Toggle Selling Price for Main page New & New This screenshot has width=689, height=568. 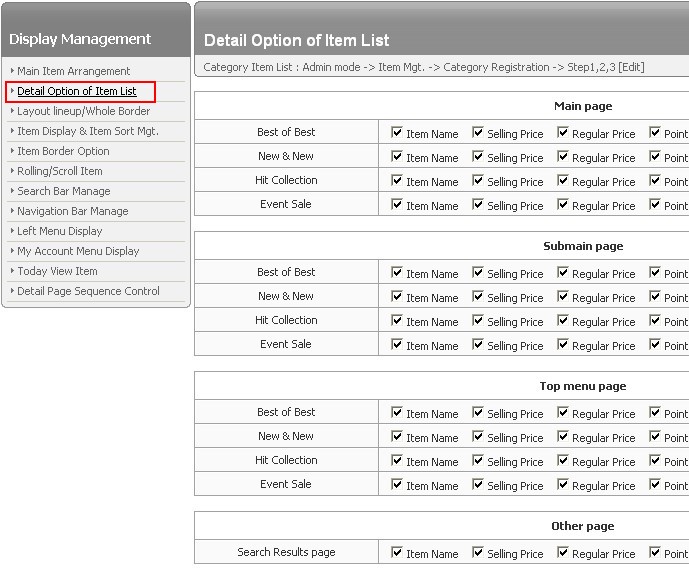[x=478, y=156]
